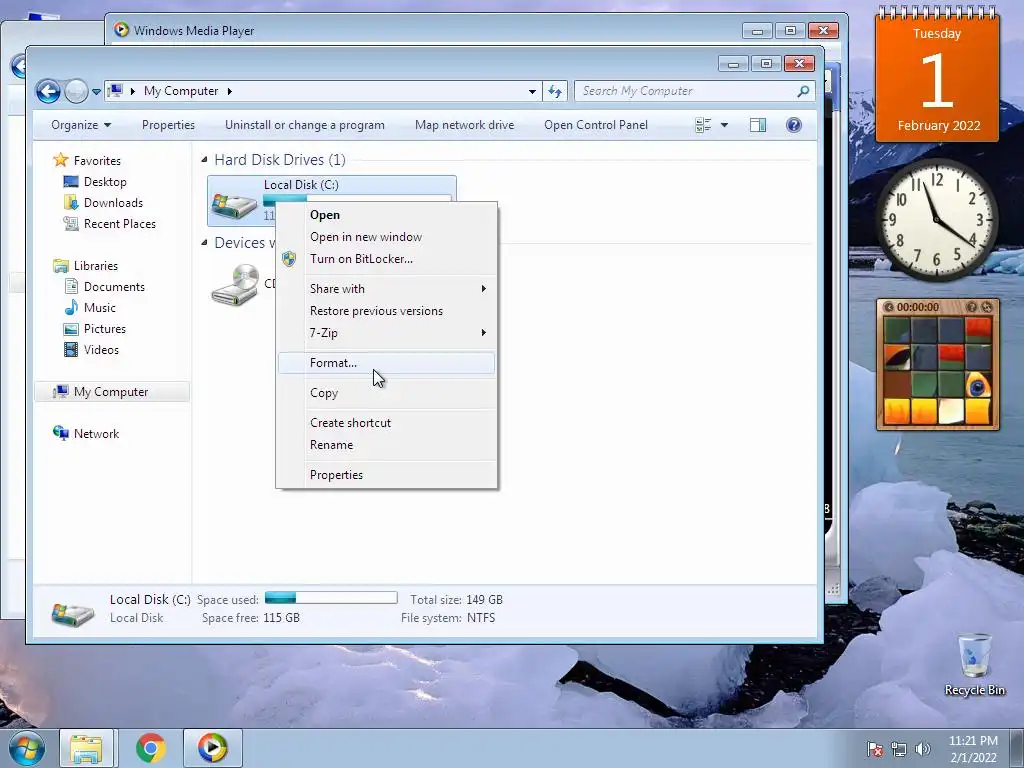Select Network in the navigation pane
The height and width of the screenshot is (768, 1024).
[96, 434]
